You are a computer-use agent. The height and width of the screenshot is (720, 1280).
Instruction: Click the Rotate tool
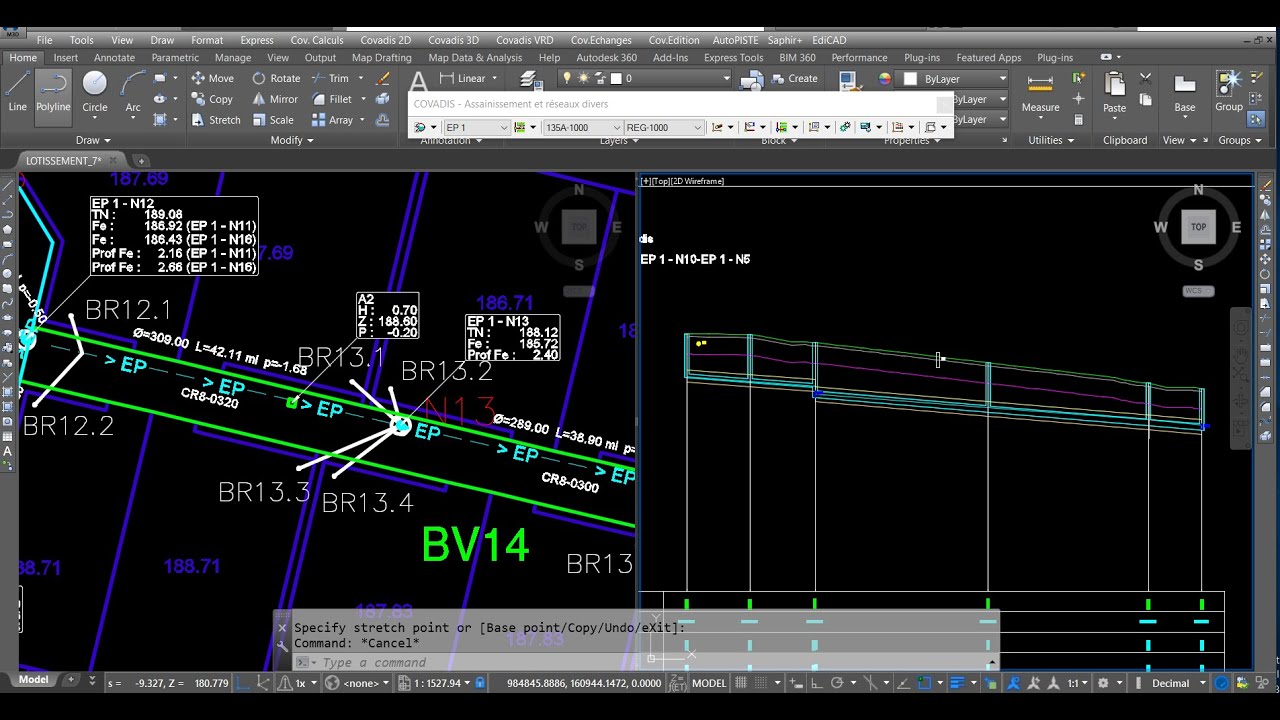coord(276,78)
